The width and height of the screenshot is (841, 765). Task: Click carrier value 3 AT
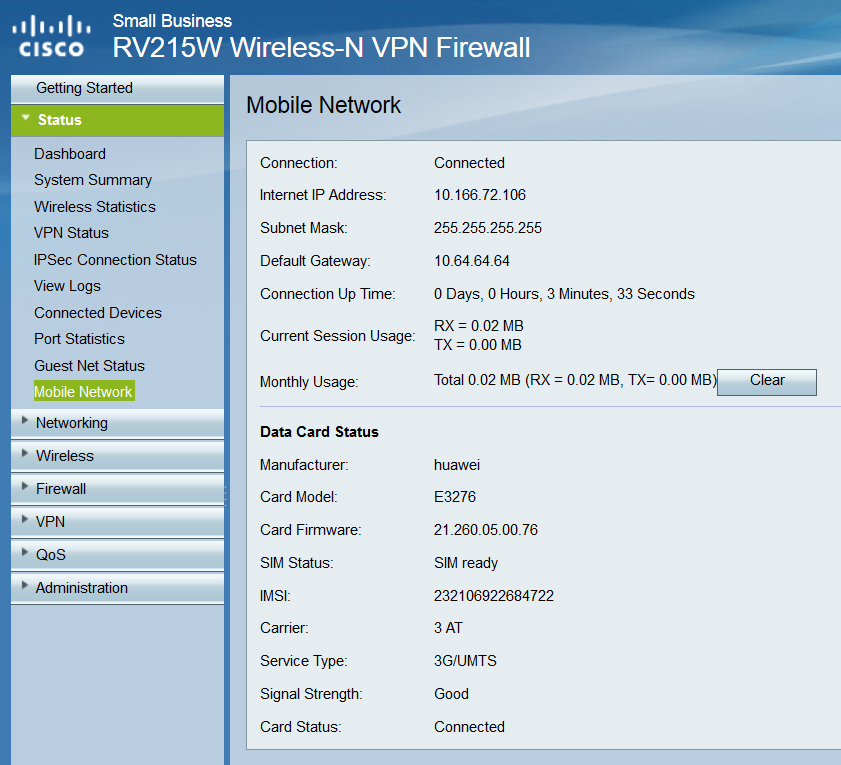(x=448, y=628)
